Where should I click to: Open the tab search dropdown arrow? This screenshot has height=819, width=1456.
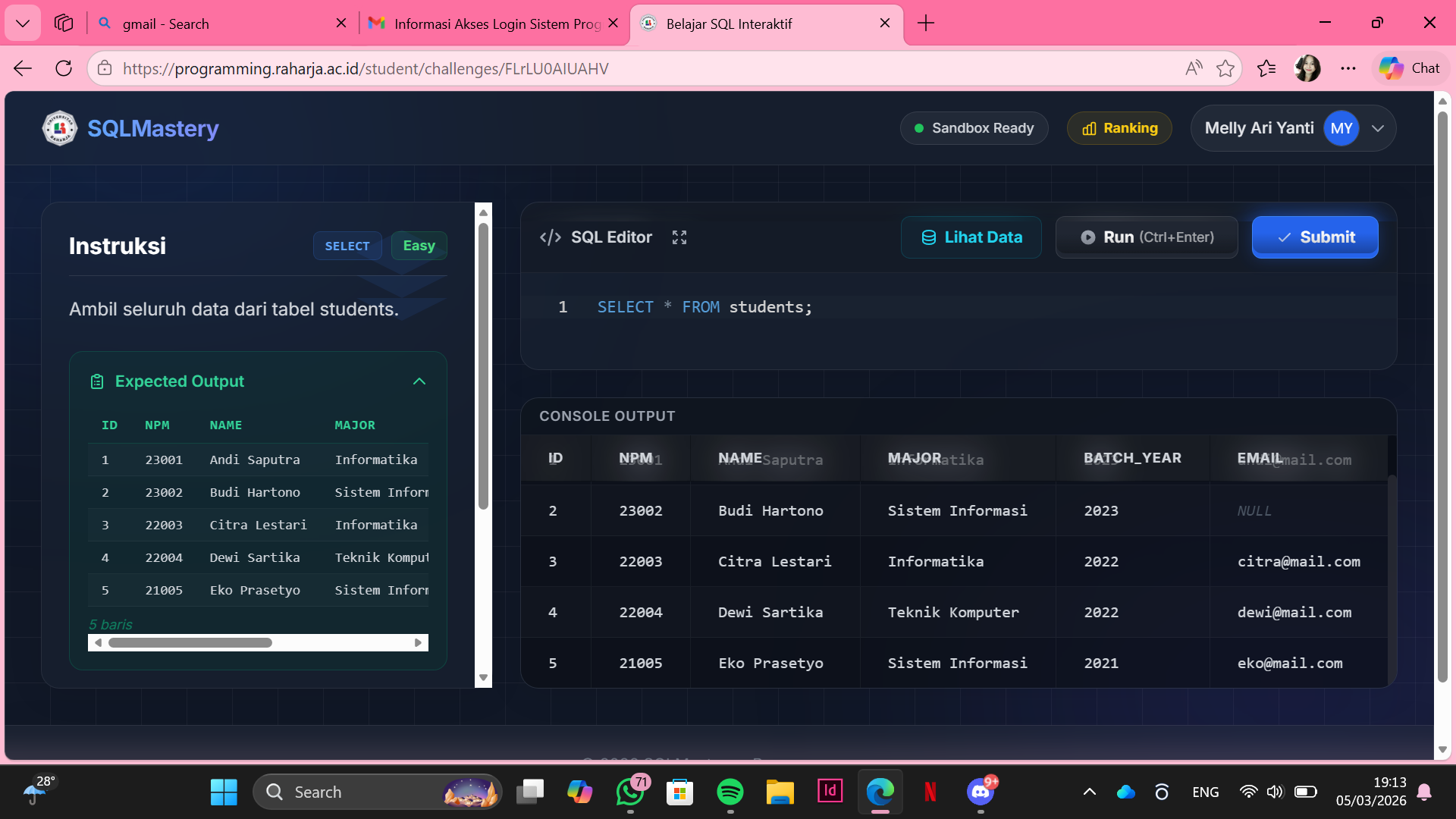click(x=23, y=24)
